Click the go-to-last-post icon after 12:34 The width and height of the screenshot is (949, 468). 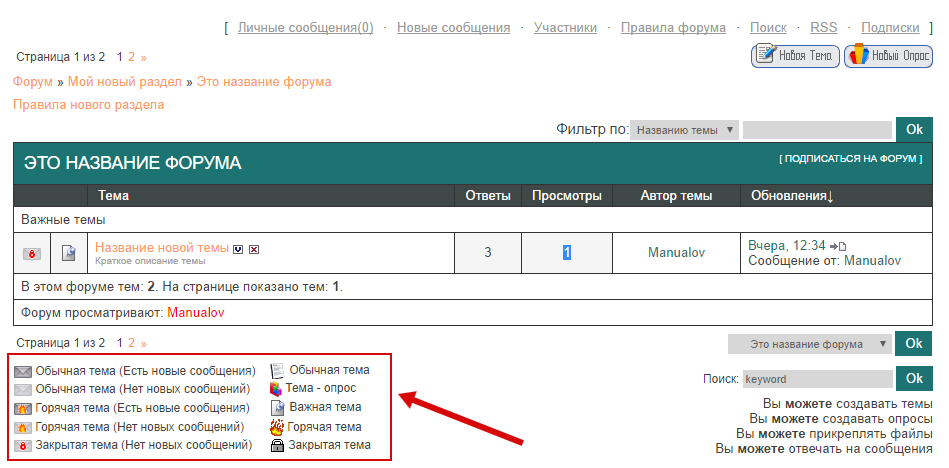pyautogui.click(x=838, y=246)
